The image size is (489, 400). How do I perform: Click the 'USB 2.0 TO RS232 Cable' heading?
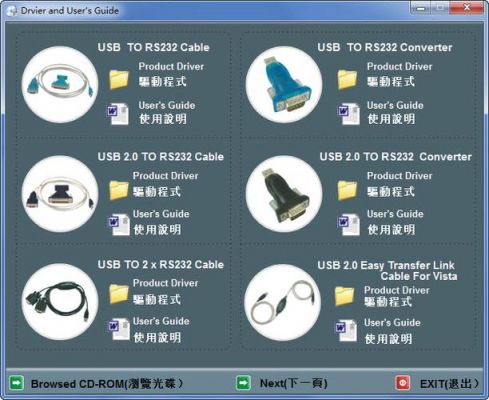[161, 156]
